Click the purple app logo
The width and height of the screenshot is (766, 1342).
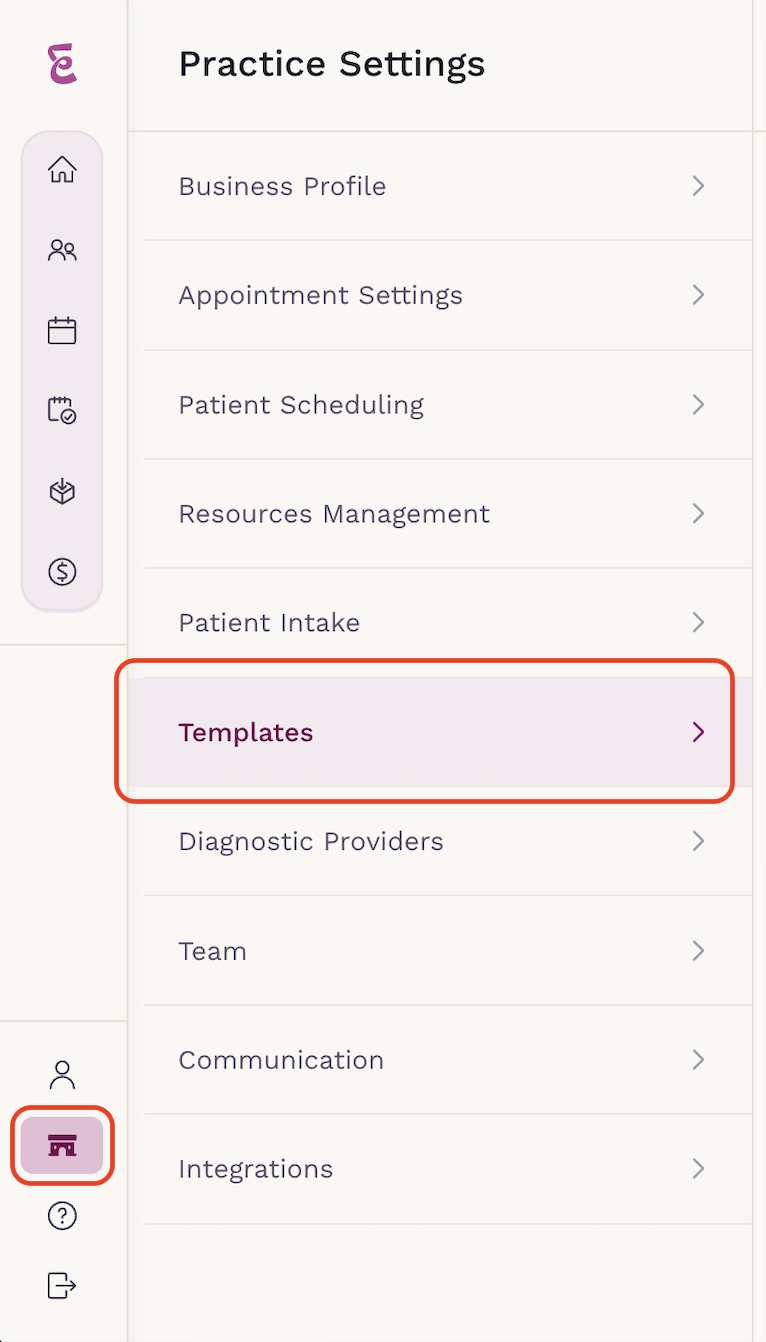tap(62, 64)
